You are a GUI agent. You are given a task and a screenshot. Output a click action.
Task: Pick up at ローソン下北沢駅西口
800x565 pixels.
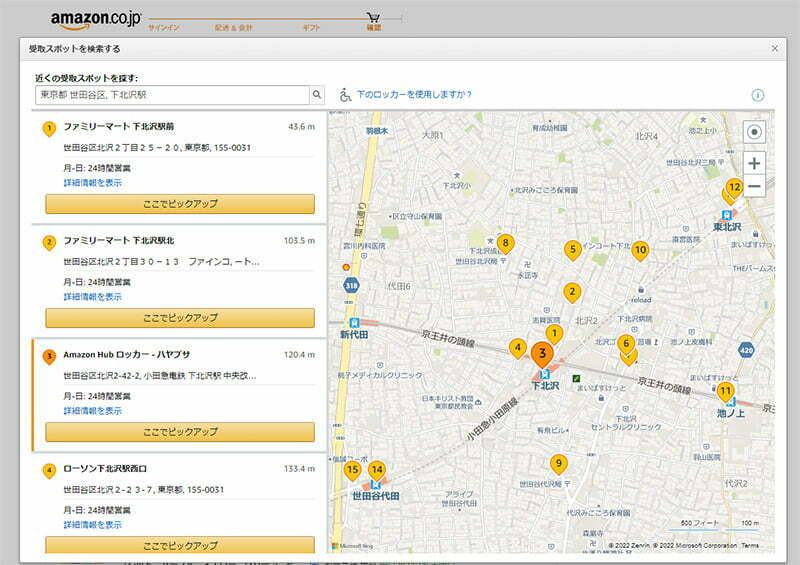180,545
